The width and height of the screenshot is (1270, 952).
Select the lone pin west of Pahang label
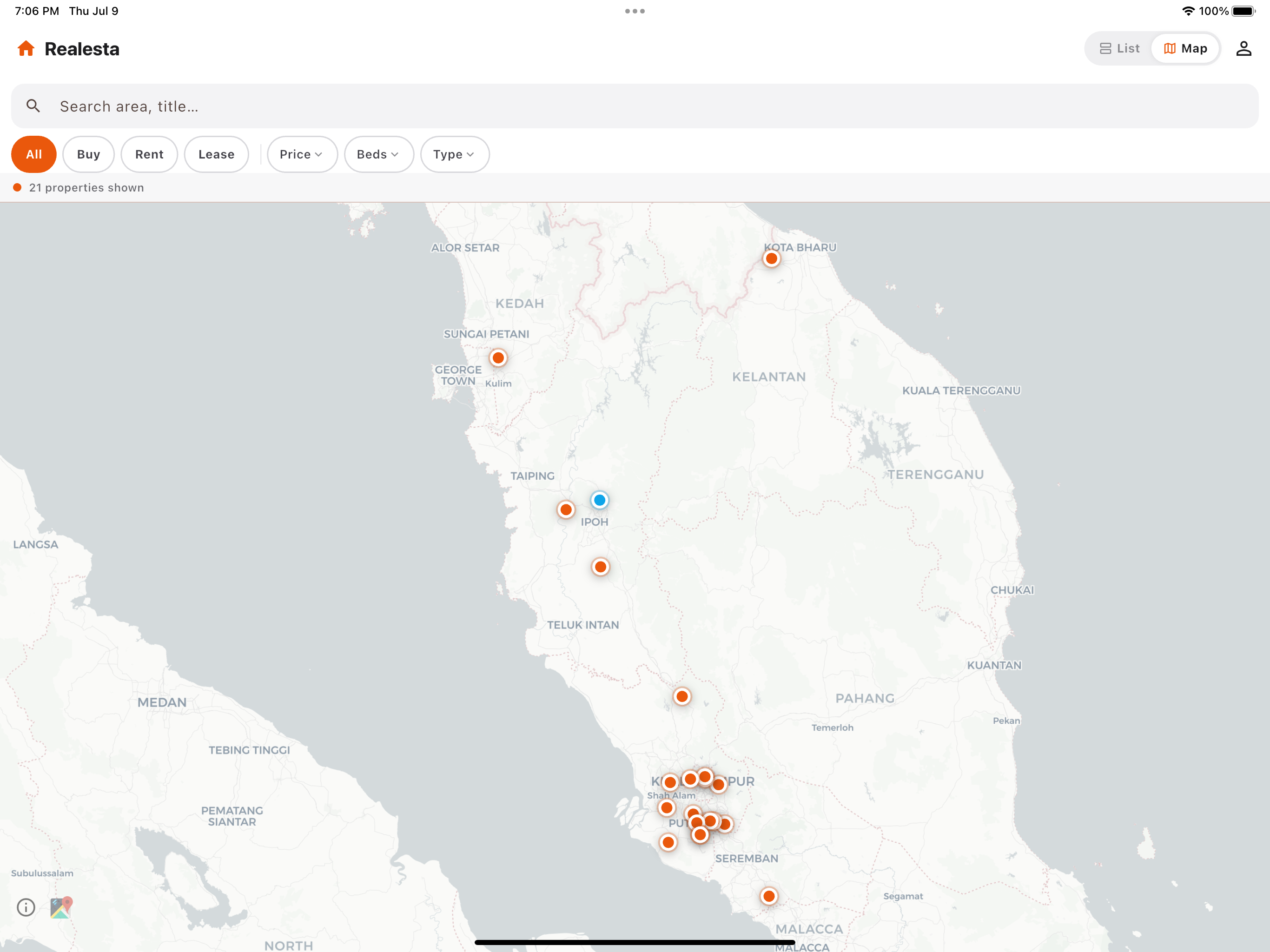682,696
